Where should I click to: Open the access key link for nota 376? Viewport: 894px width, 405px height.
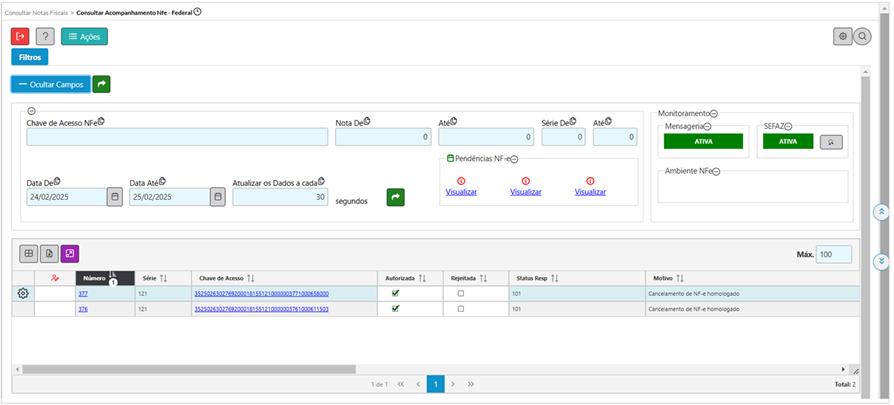tap(261, 309)
